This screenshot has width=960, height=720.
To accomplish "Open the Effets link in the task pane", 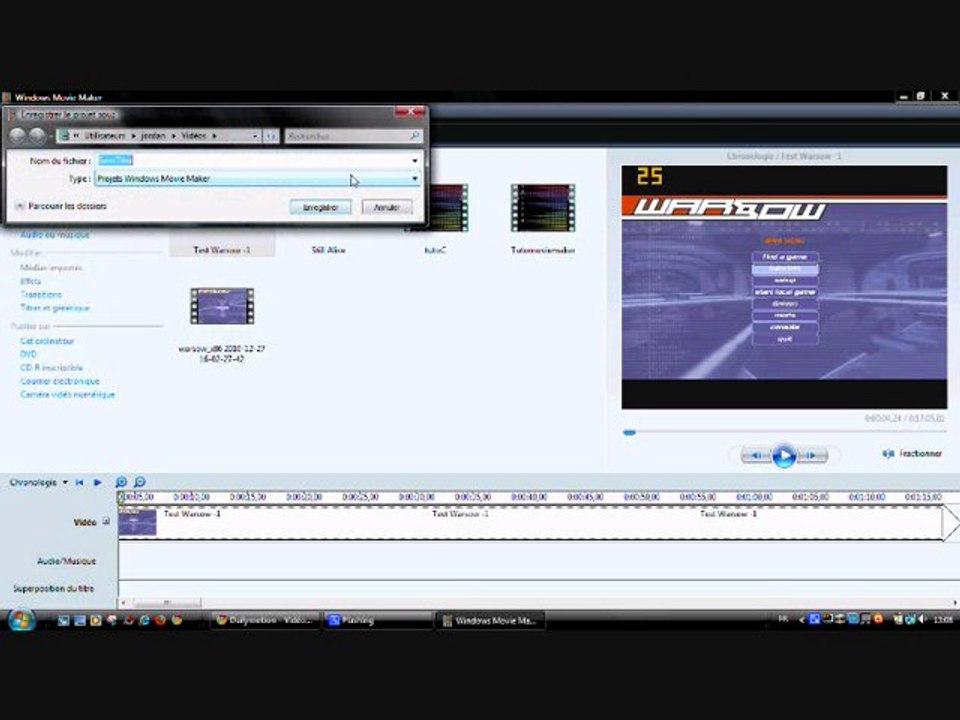I will (x=31, y=281).
